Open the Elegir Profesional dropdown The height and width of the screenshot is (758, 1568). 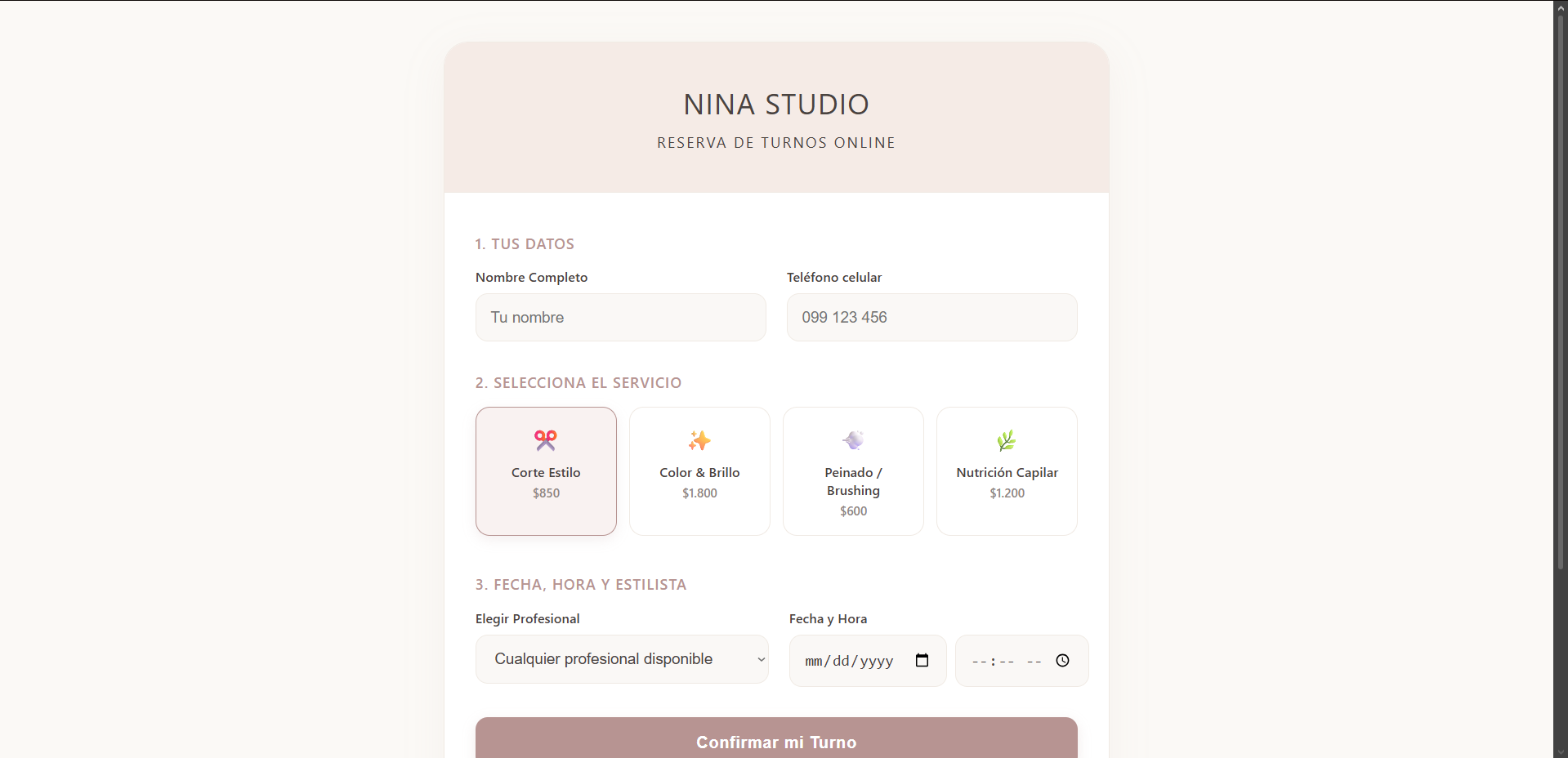622,659
